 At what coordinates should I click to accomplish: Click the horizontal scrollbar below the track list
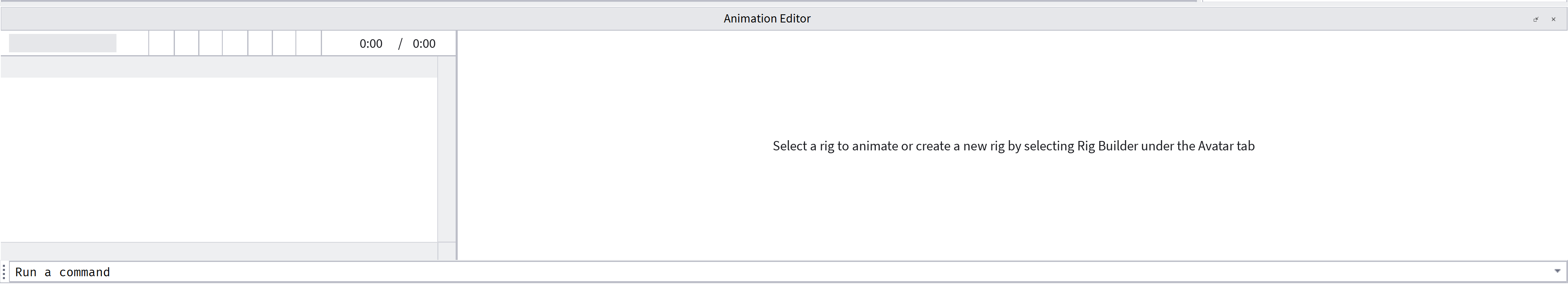tap(219, 250)
